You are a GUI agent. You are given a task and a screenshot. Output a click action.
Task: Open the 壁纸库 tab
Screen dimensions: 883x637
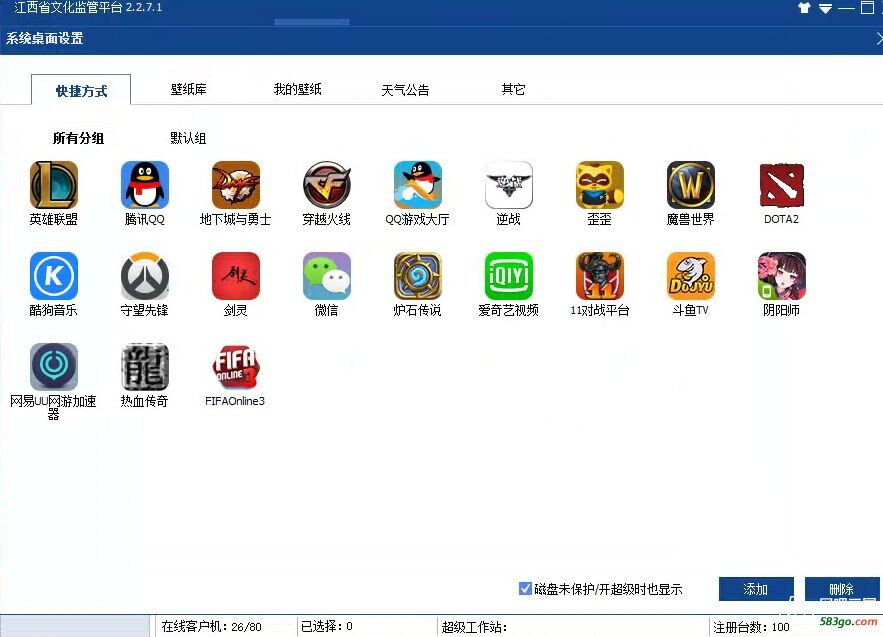point(189,89)
